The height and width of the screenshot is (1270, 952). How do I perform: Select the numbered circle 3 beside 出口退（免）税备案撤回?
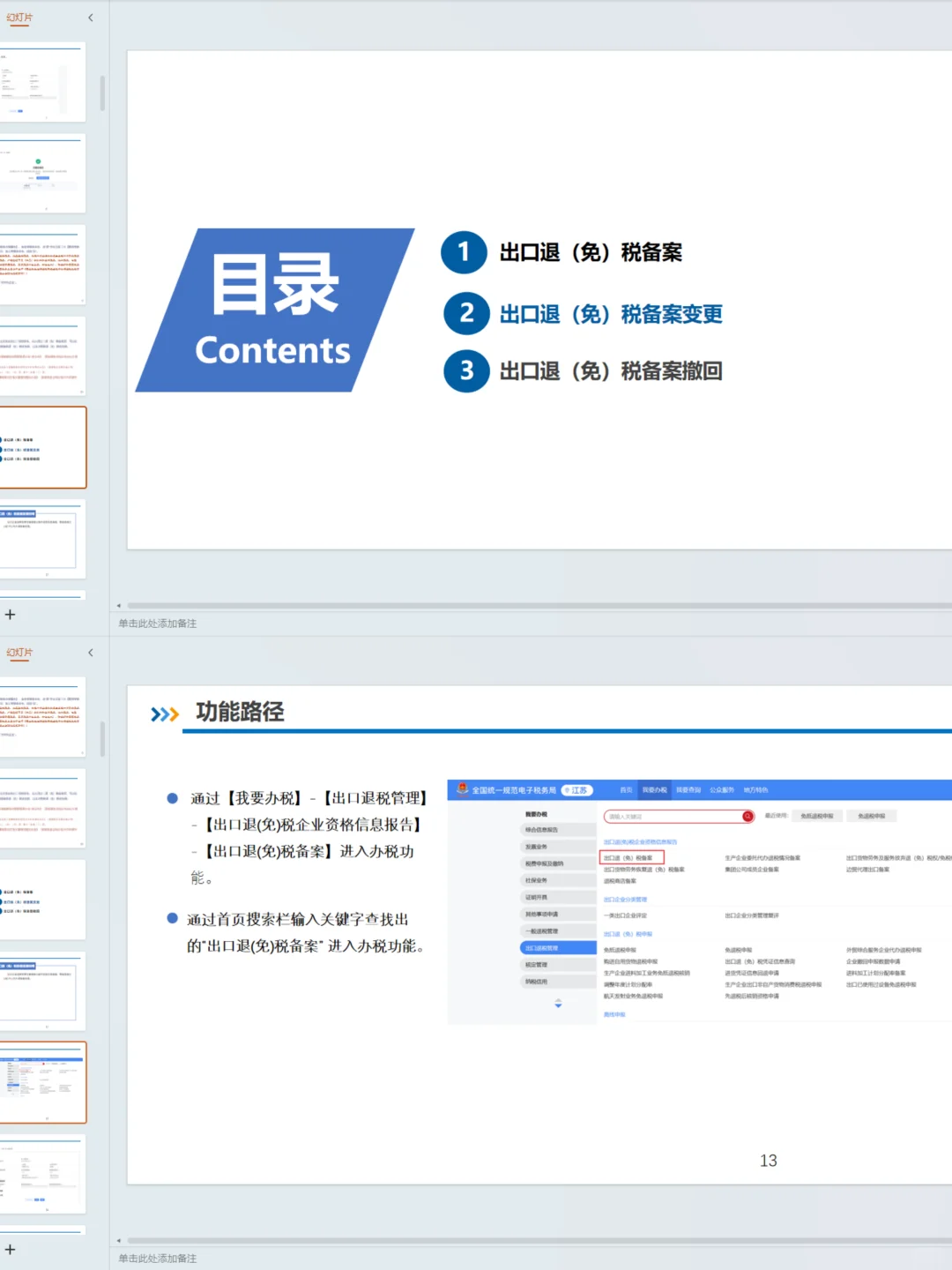465,371
